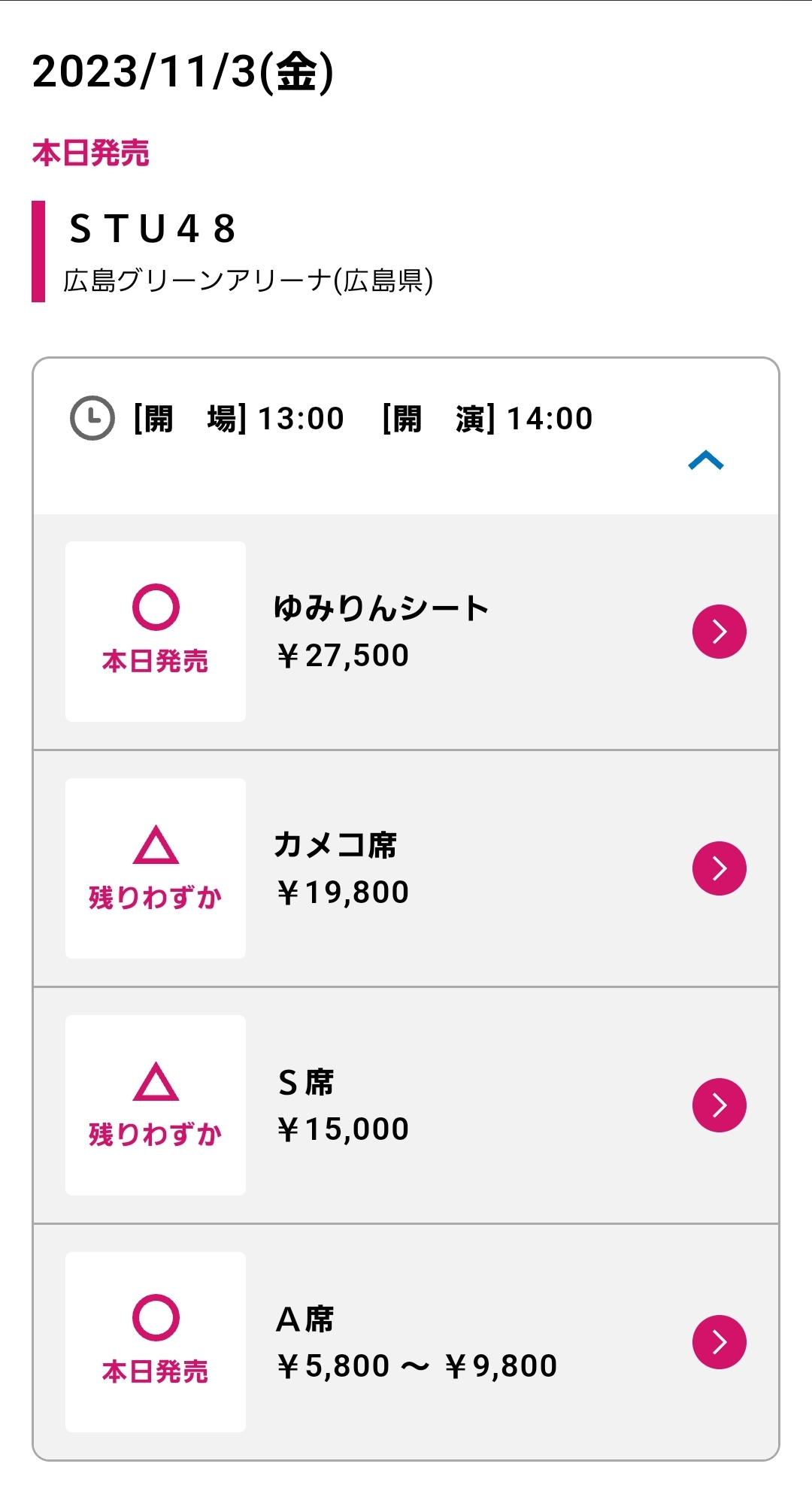The image size is (812, 1491).
Task: Click the 広島グリーンアリーナ venue name
Action: (248, 280)
